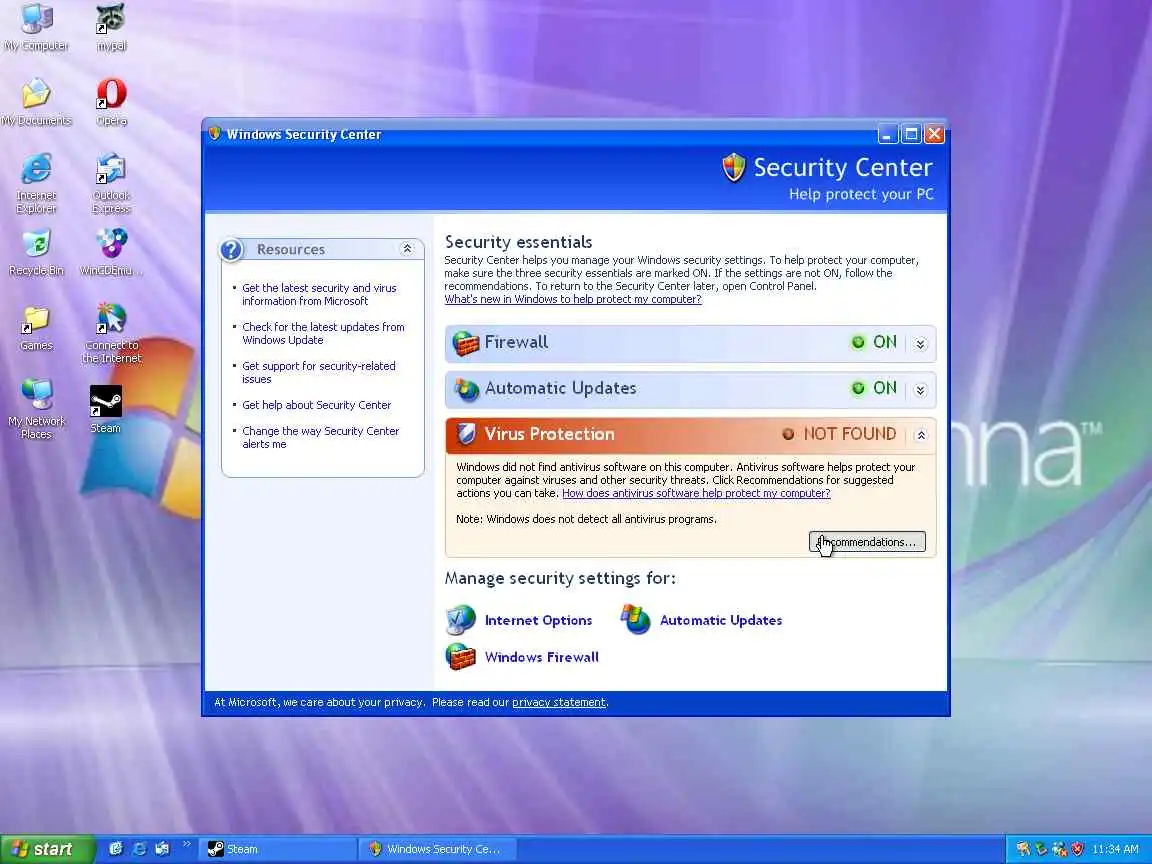Screen dimensions: 1152x864
Task: Click Windows Security Center taskbar button
Action: pos(439,849)
